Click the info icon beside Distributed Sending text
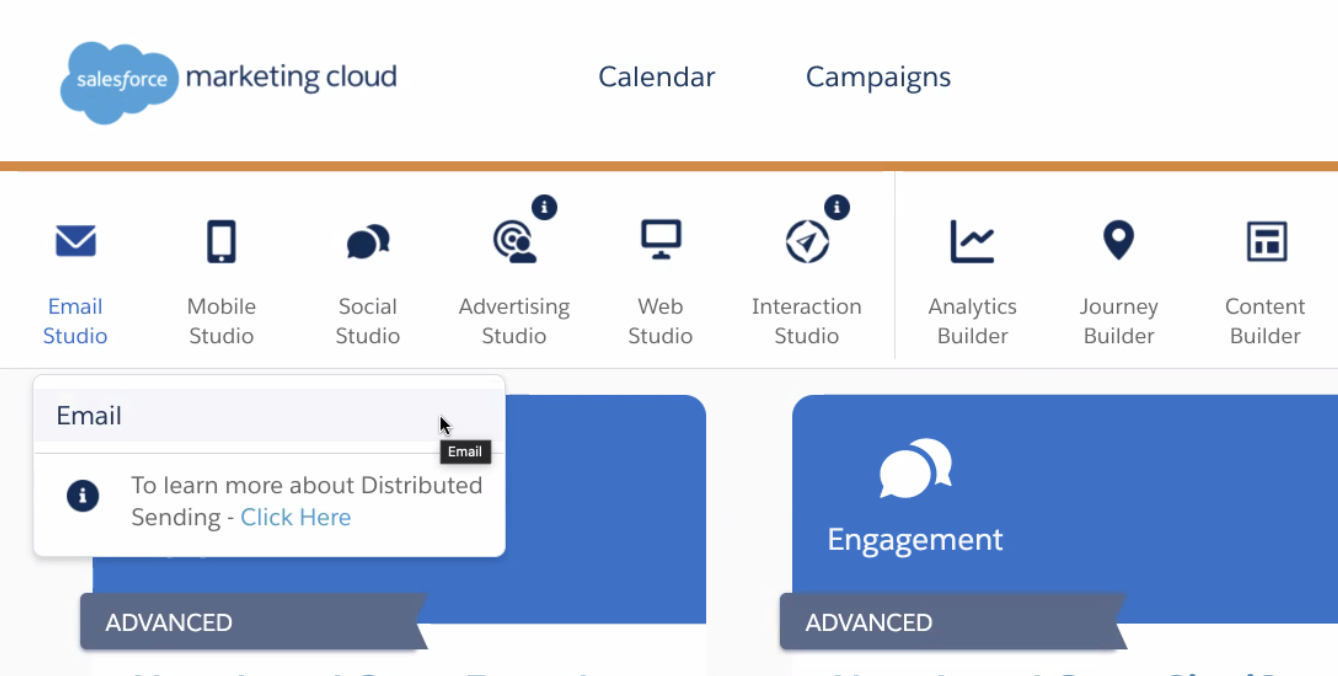Viewport: 1338px width, 676px height. 83,496
